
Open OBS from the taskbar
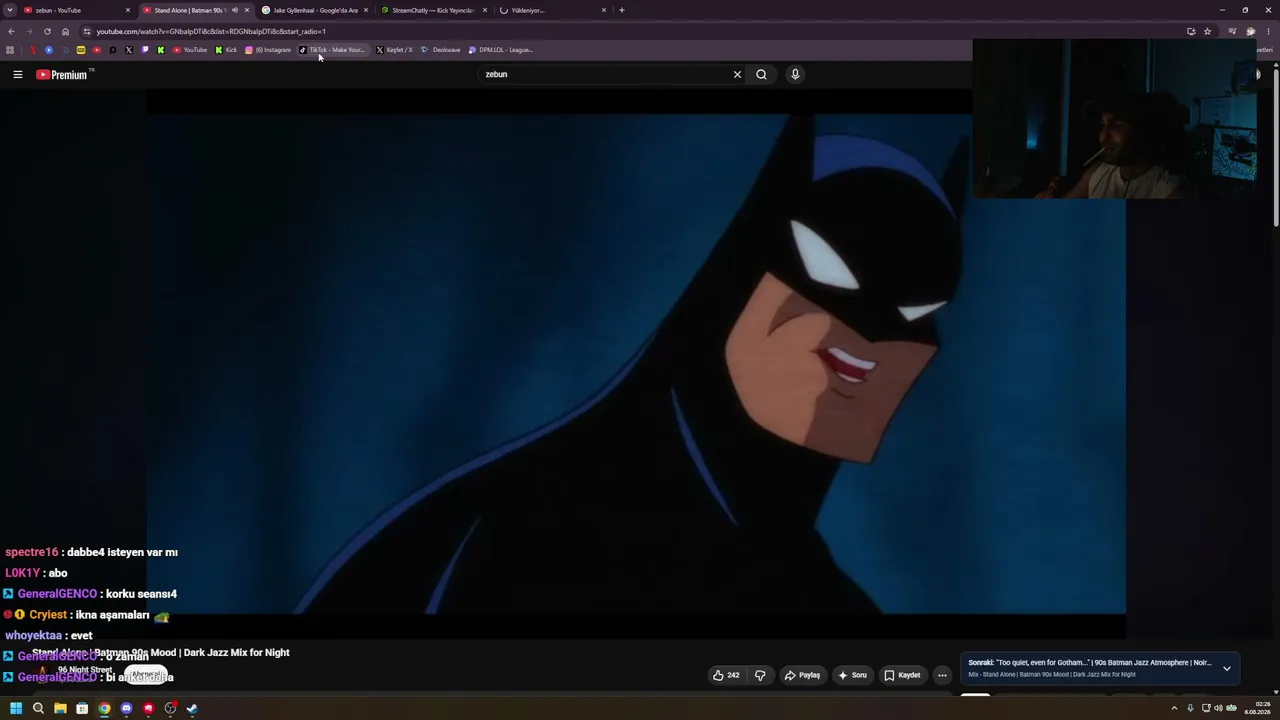170,708
